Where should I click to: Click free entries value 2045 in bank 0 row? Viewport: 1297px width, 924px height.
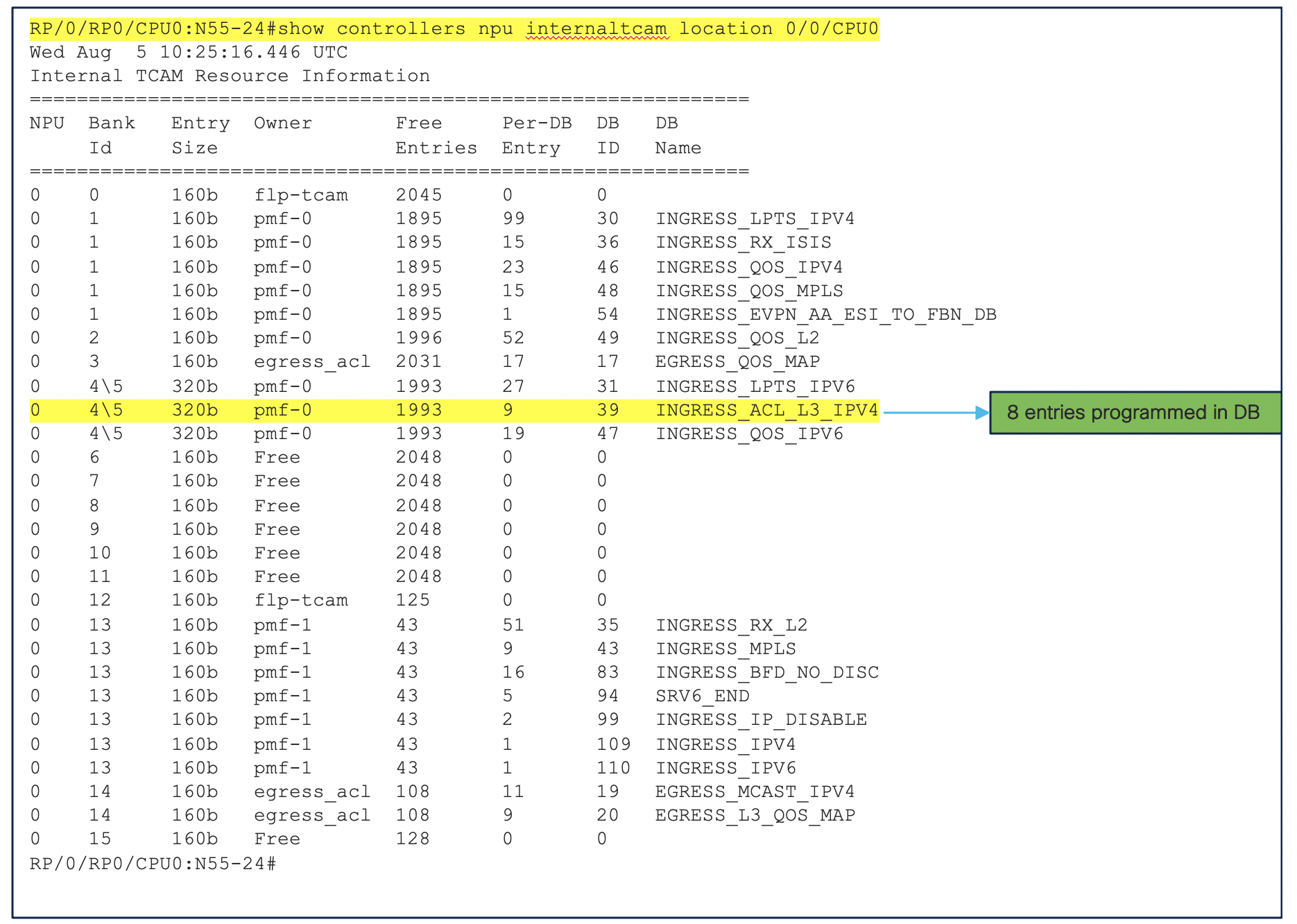419,196
